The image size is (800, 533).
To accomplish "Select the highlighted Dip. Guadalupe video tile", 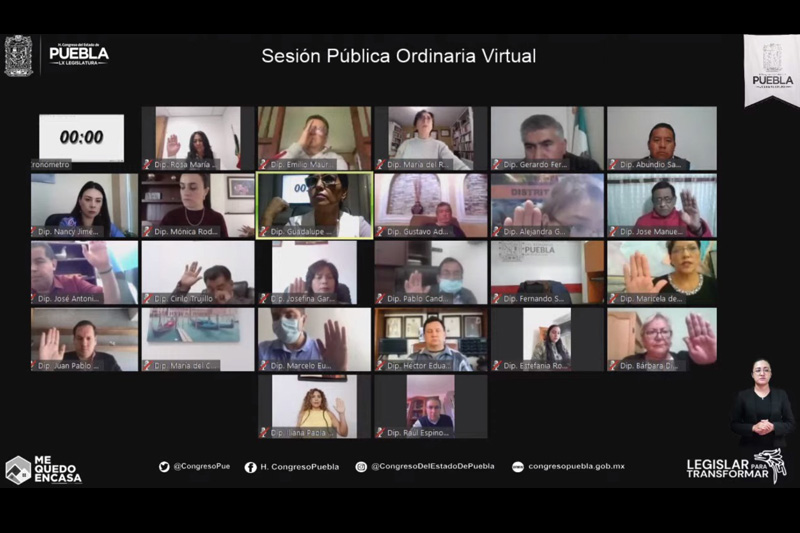I will click(315, 206).
